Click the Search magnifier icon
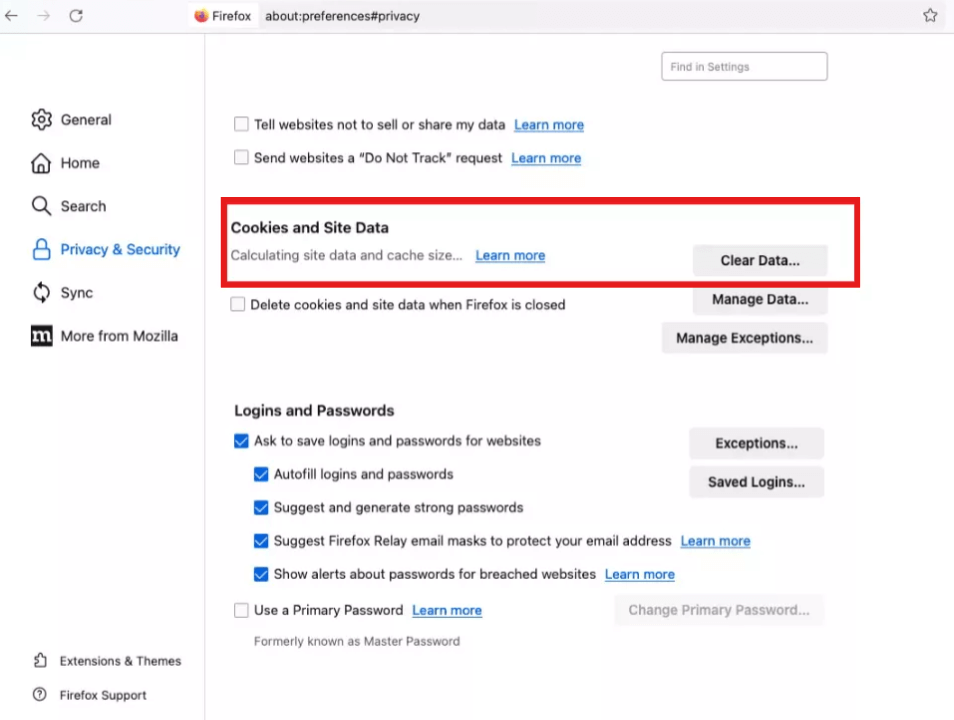Screen dimensions: 954x720 click(41, 206)
